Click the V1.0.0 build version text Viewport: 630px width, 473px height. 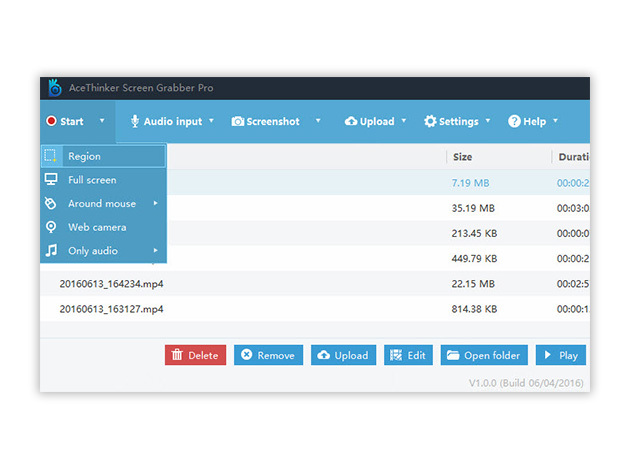pos(526,383)
